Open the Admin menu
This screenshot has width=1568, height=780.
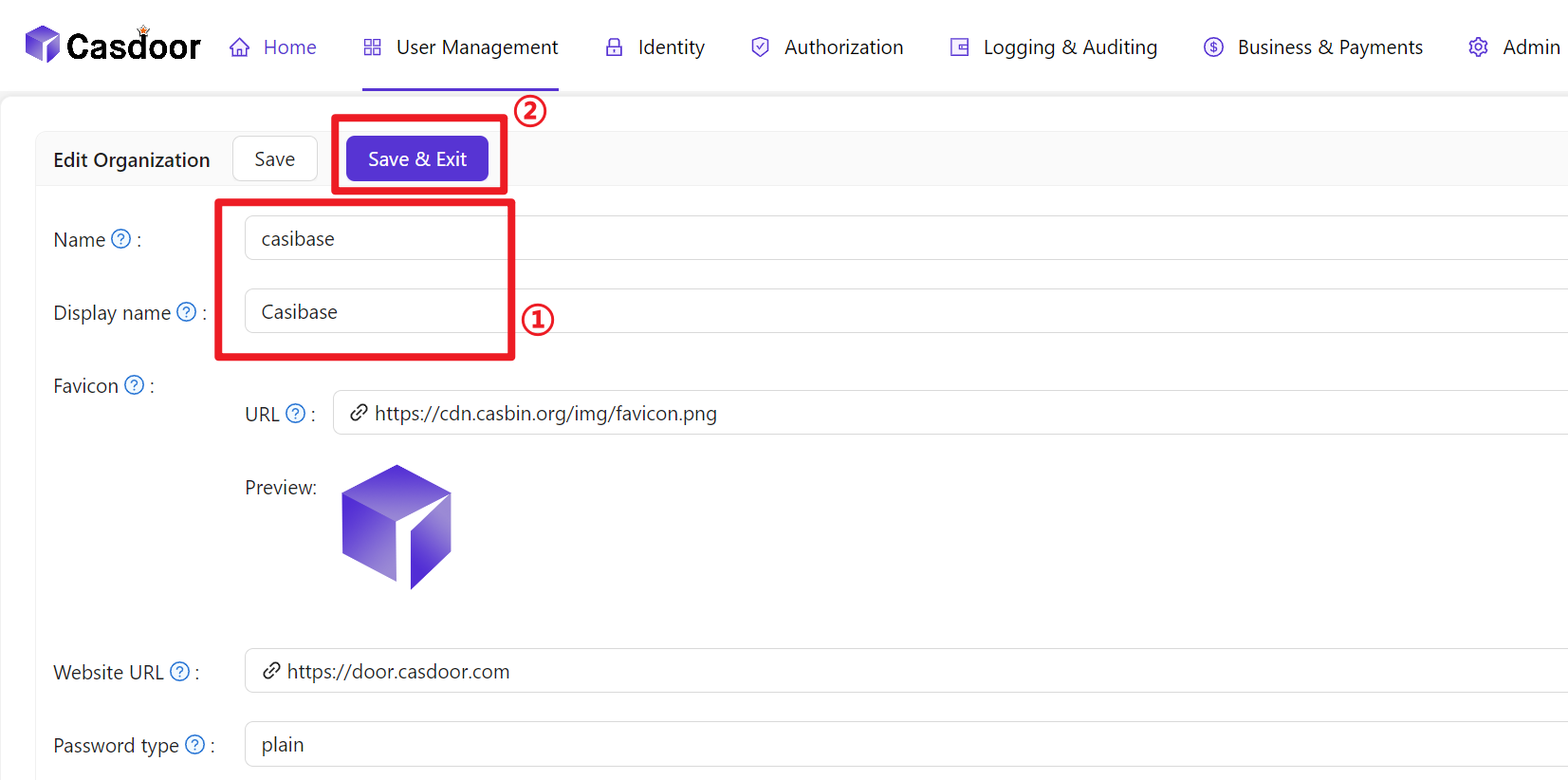pyautogui.click(x=1515, y=47)
